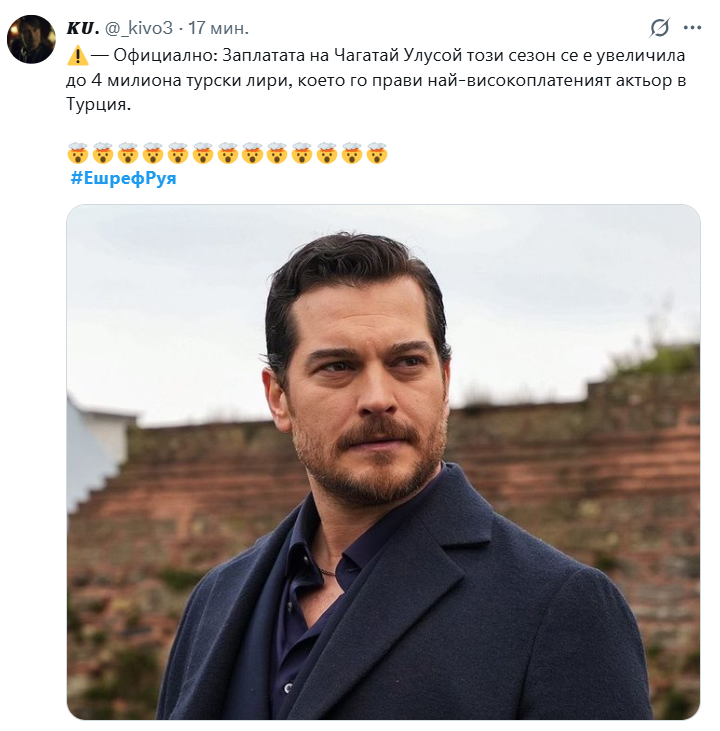
Task: Open the three-dot more options menu
Action: [x=692, y=27]
